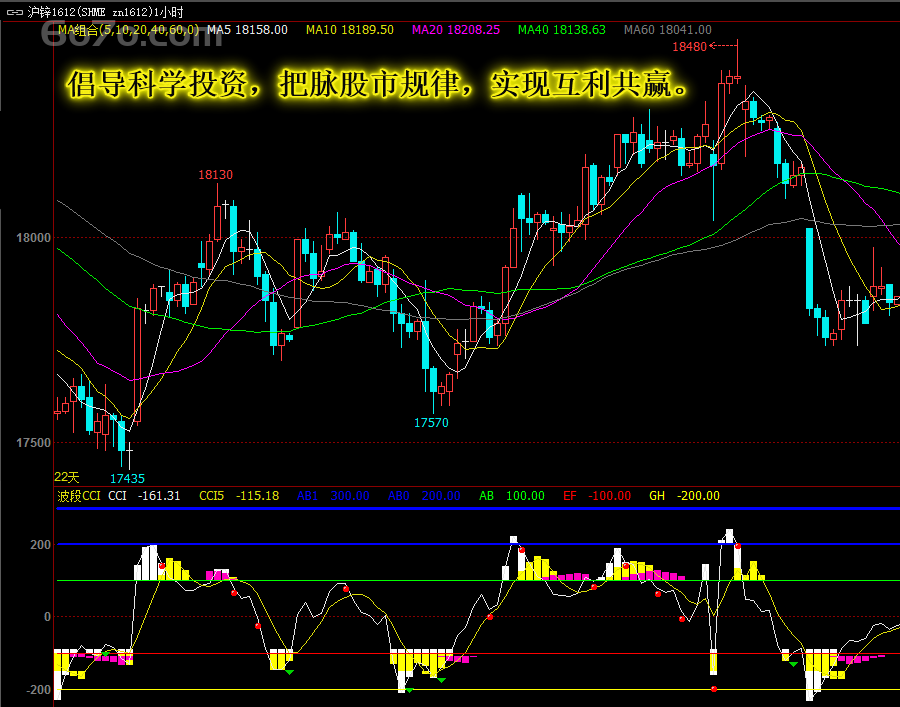
Task: Click the 18000 price axis label
Action: tap(33, 238)
